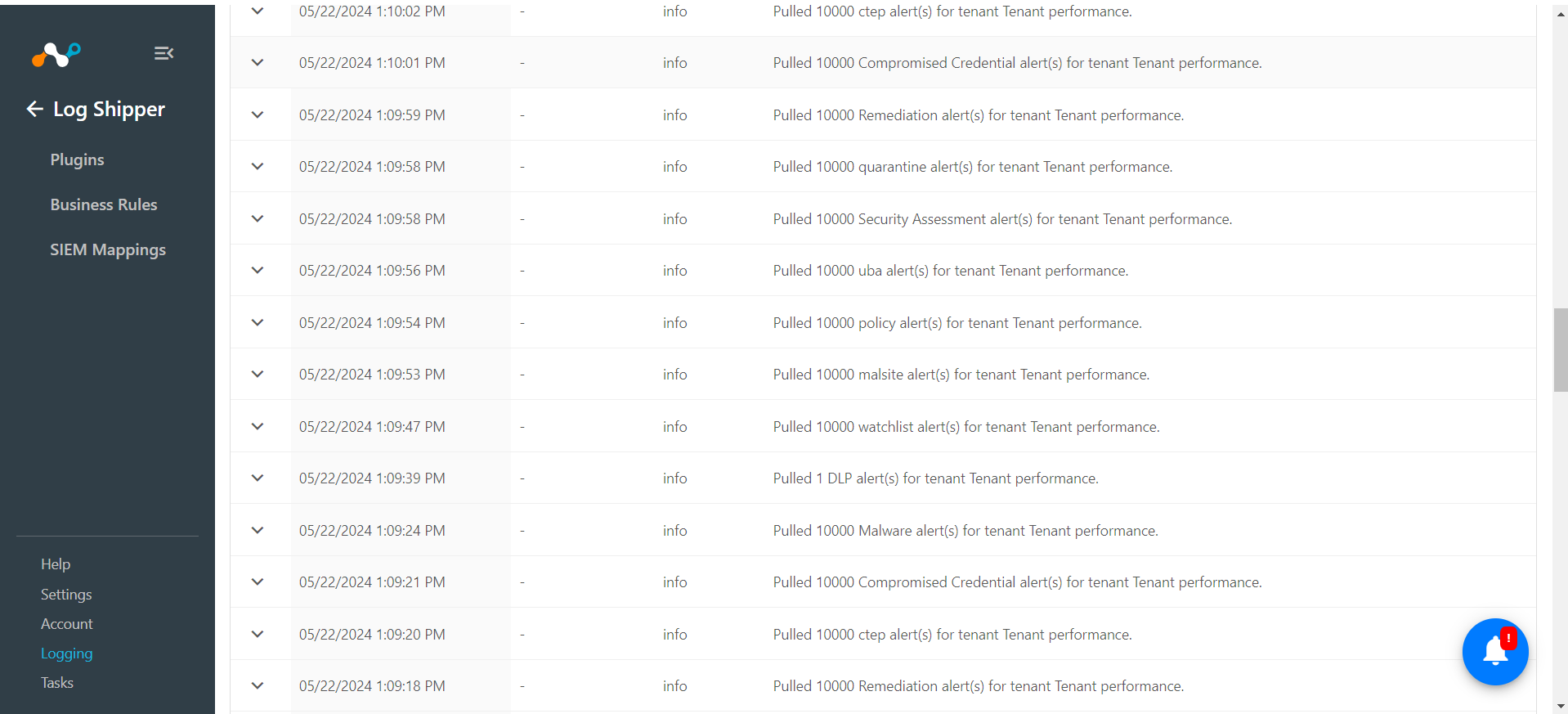
Task: Open the notification bell button
Action: coord(1495,651)
